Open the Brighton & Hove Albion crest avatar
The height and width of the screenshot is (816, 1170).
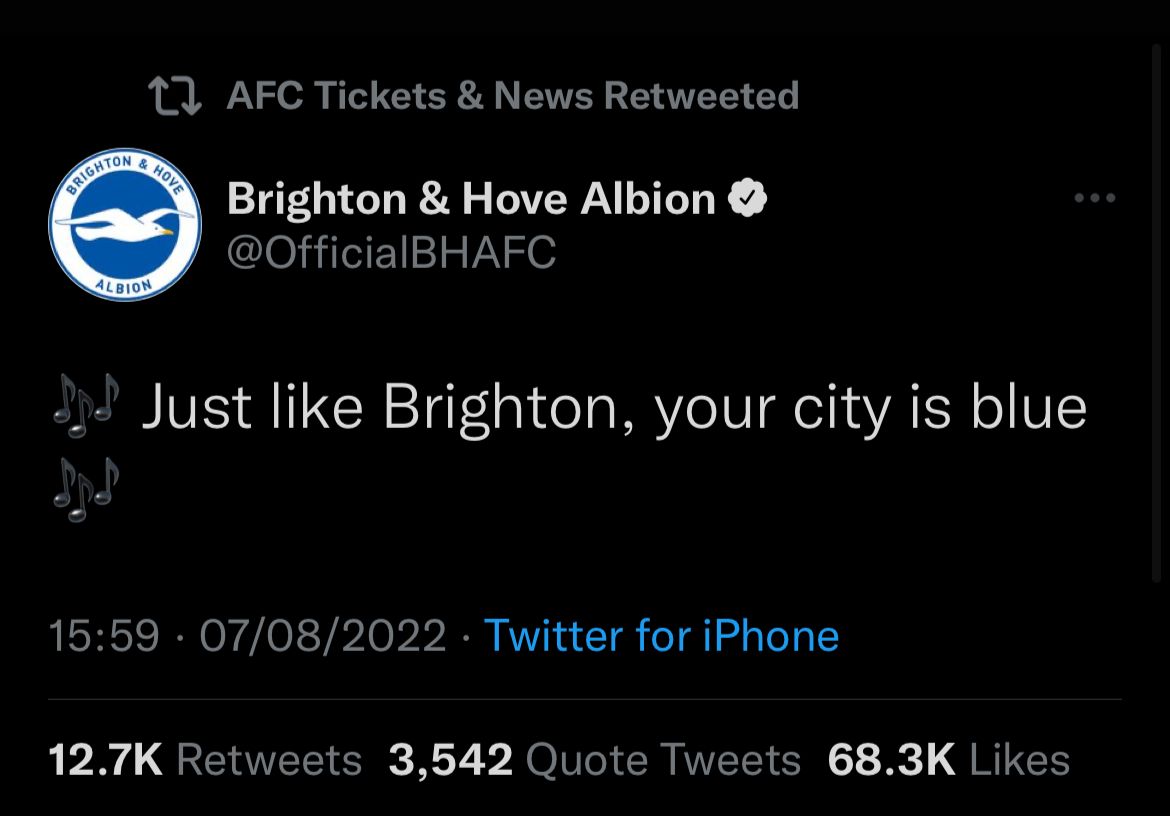[124, 224]
